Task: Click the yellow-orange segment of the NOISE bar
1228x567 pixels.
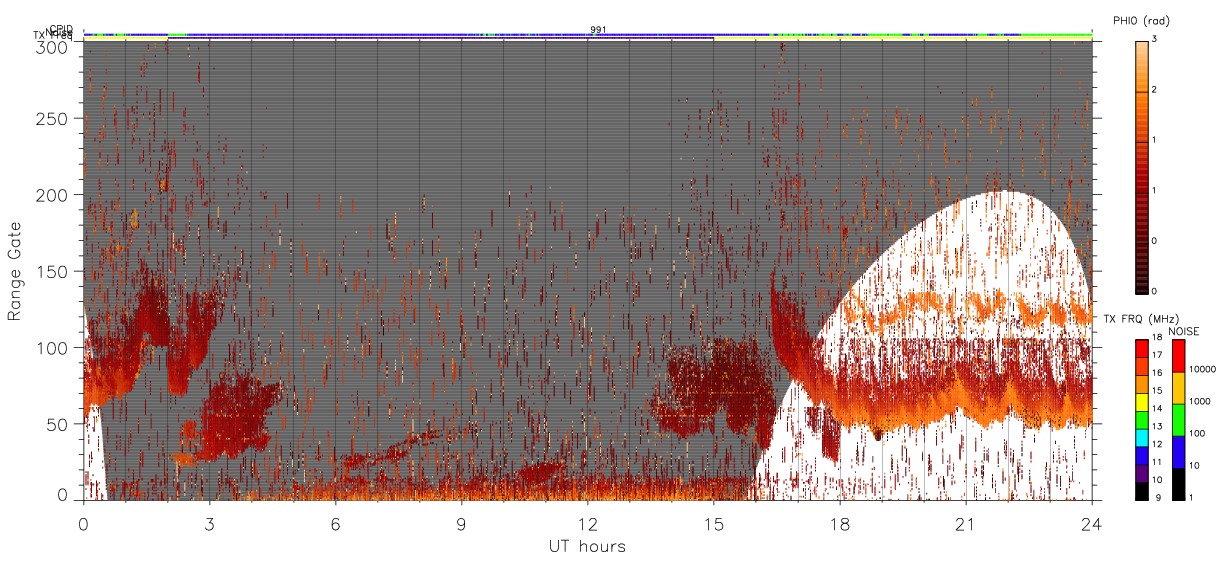Action: point(1179,388)
